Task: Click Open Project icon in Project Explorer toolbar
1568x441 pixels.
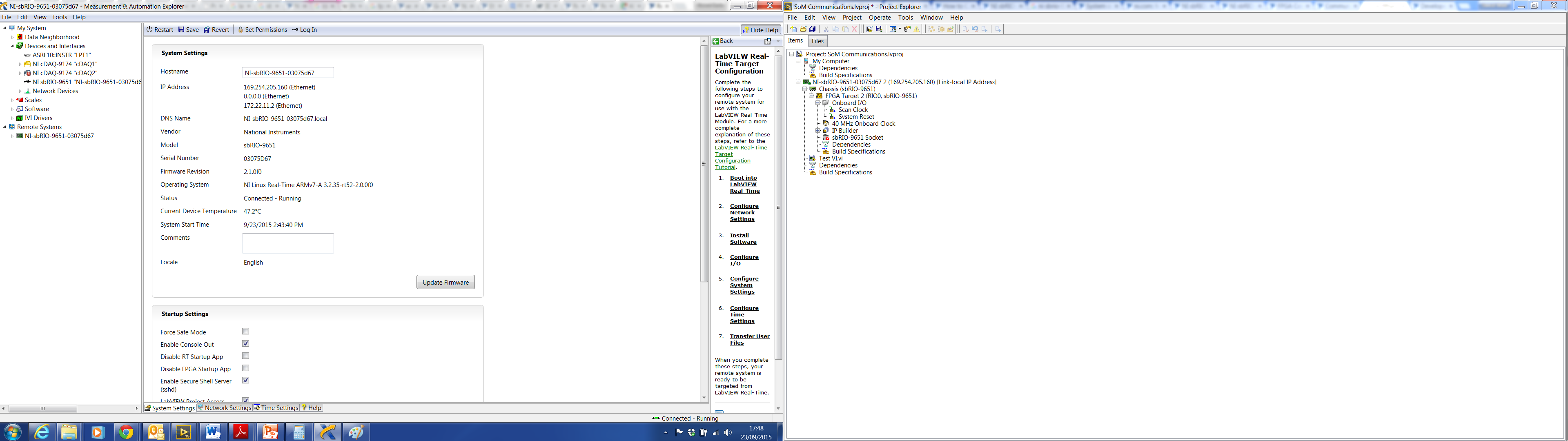Action: click(803, 29)
